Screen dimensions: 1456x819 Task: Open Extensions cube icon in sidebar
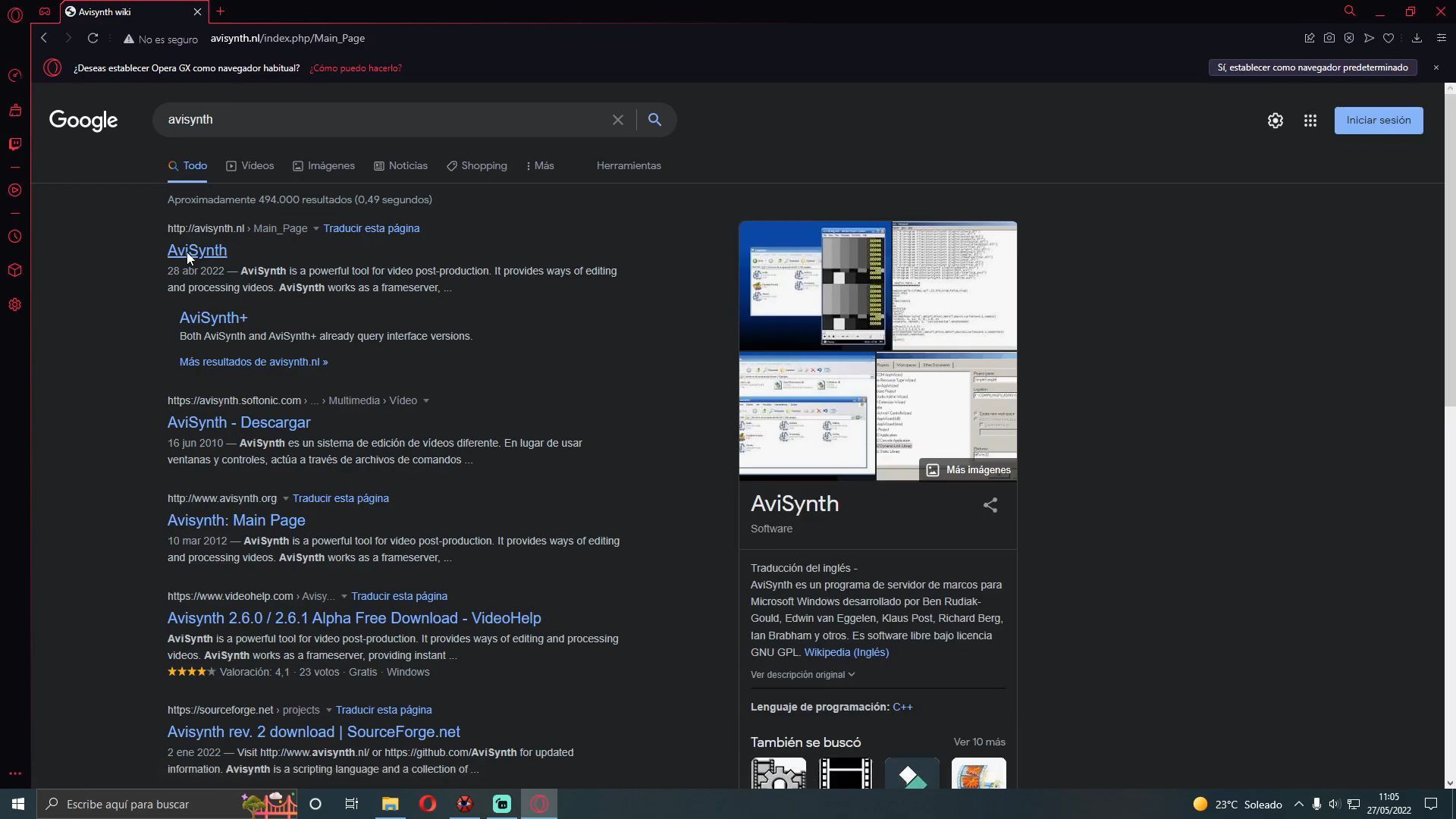[x=14, y=271]
